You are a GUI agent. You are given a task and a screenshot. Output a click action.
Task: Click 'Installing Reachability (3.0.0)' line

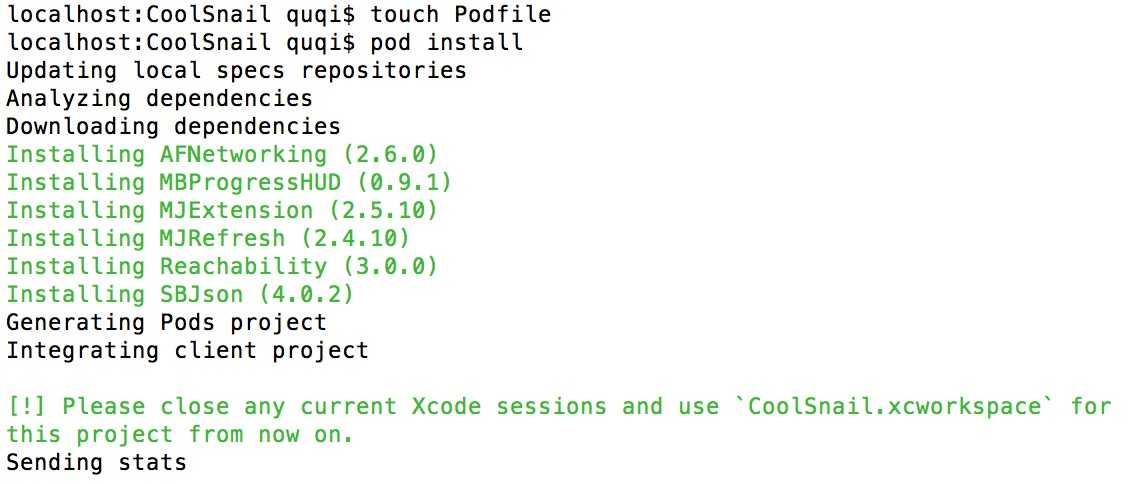(x=222, y=266)
